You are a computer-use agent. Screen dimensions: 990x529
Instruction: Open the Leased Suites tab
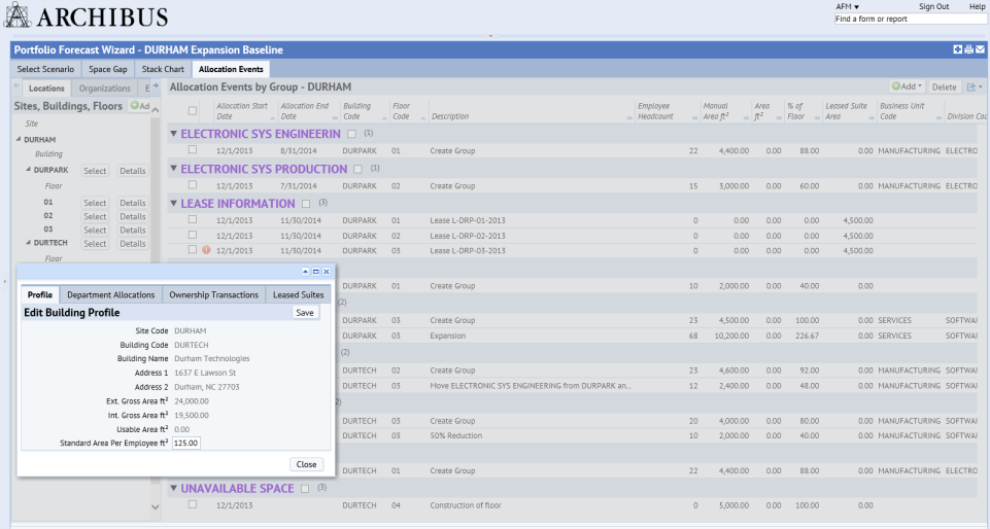click(x=298, y=295)
